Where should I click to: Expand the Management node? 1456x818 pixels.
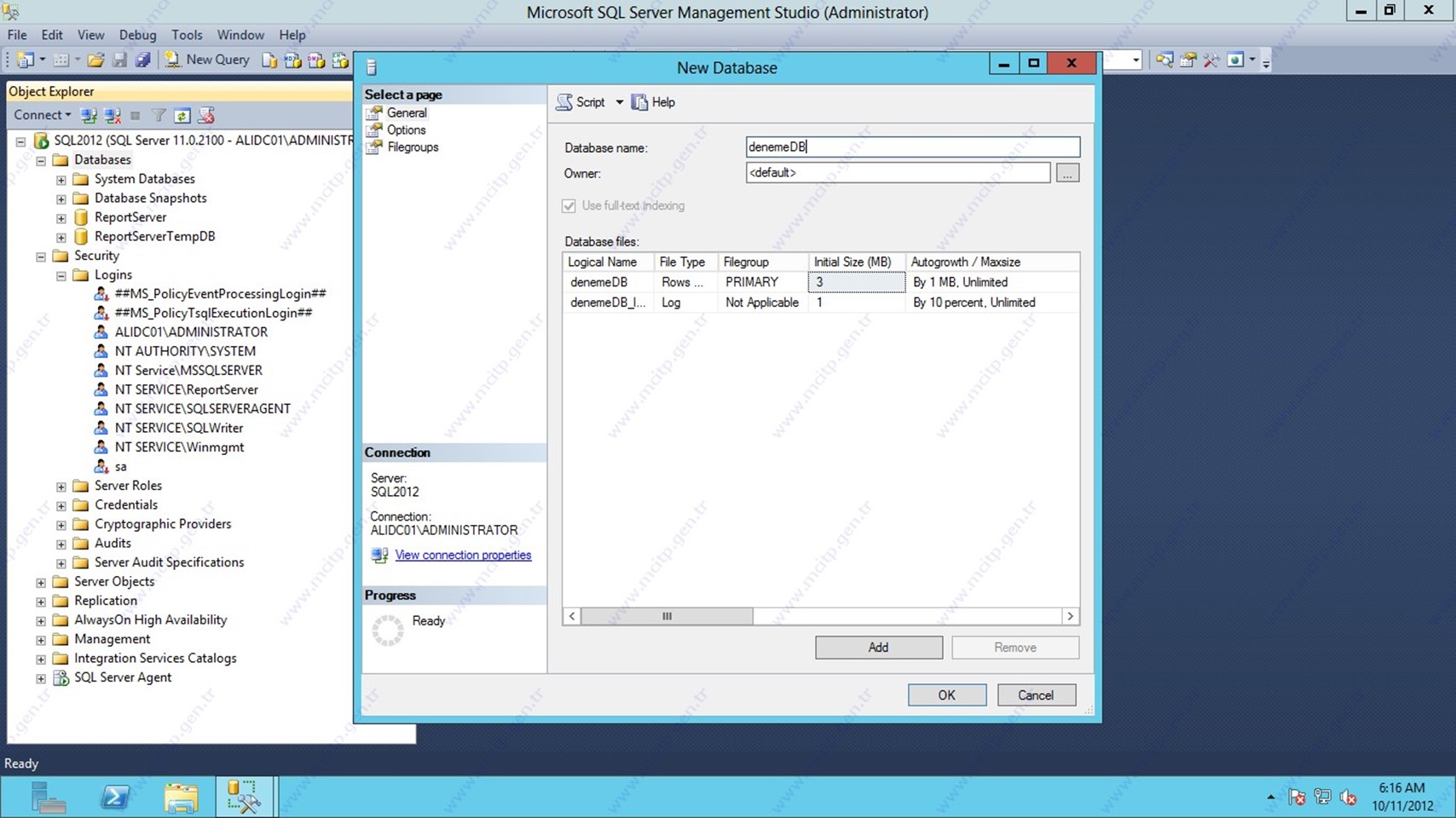click(41, 640)
